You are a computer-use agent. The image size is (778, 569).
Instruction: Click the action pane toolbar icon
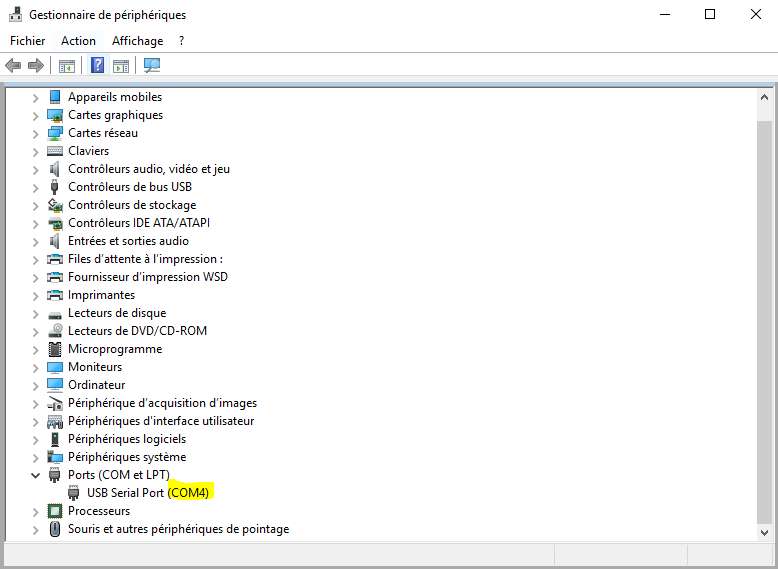coord(121,65)
